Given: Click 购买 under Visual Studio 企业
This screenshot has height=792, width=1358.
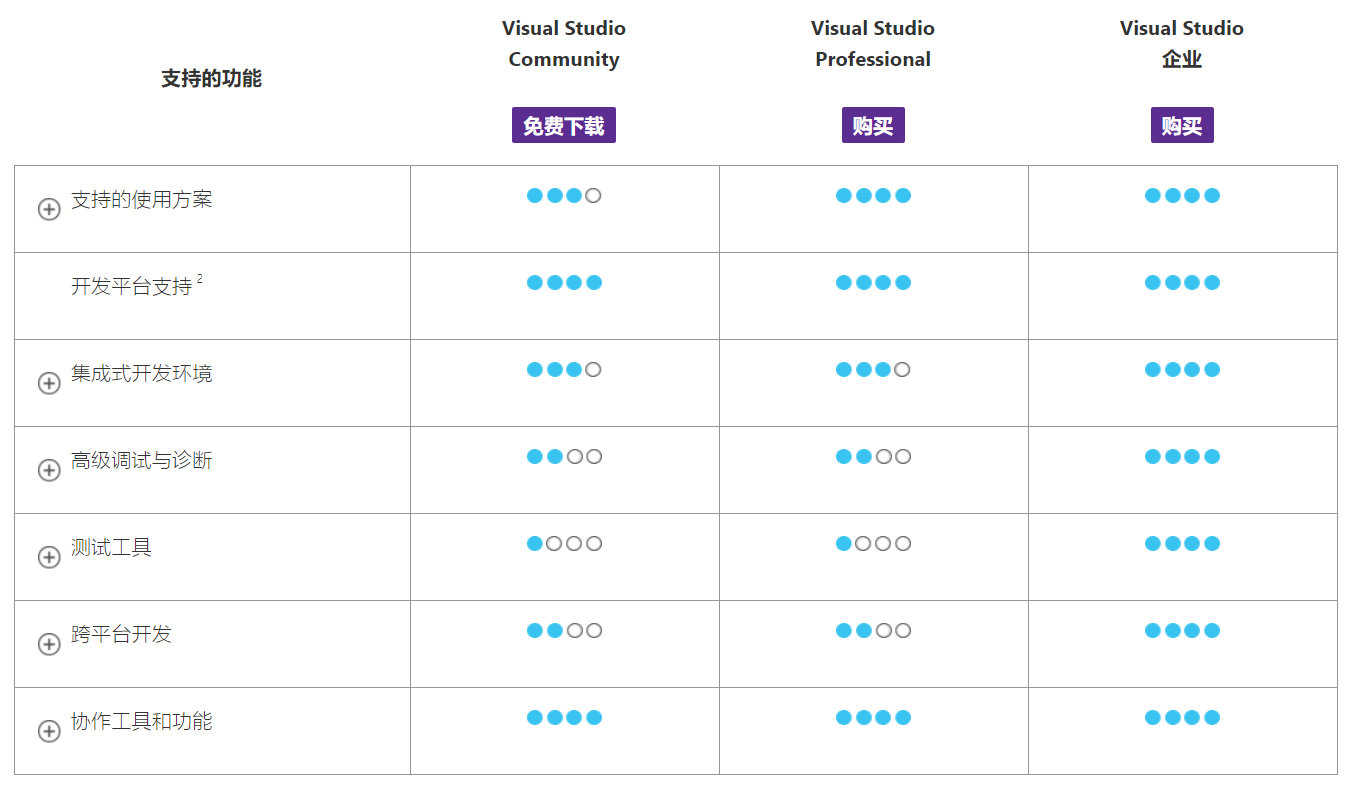Looking at the screenshot, I should 1182,126.
